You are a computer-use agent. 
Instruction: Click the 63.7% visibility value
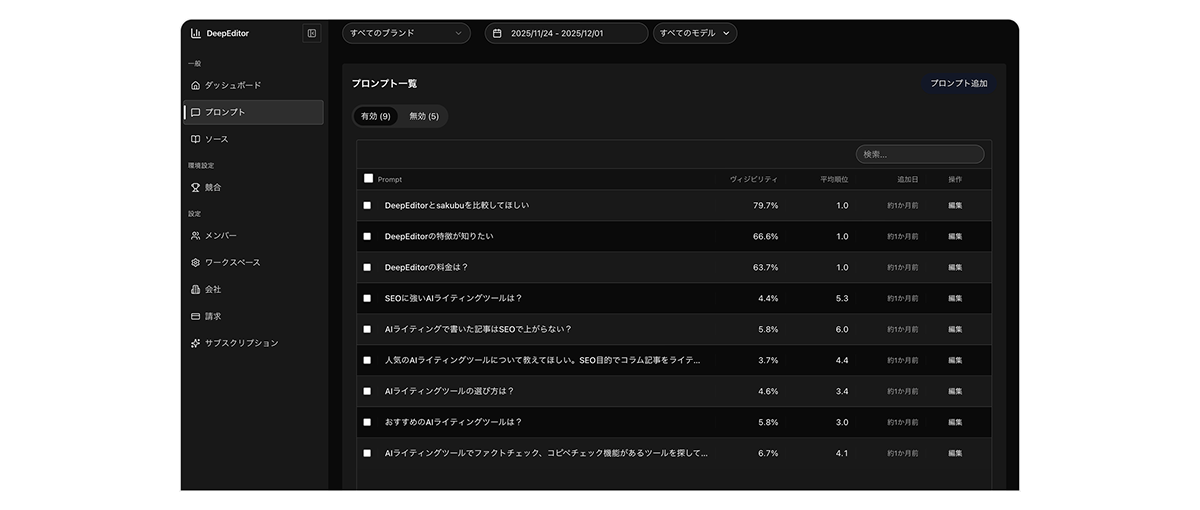pos(765,267)
